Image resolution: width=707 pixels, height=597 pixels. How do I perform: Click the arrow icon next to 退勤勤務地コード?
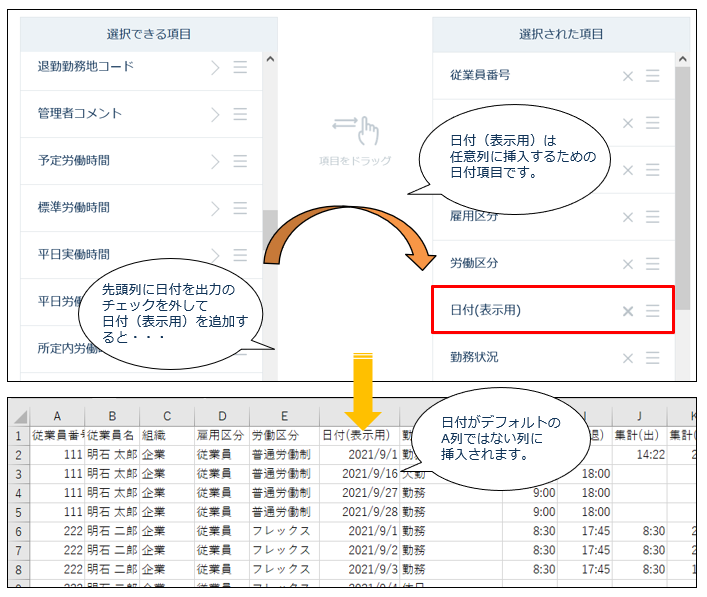tap(215, 67)
